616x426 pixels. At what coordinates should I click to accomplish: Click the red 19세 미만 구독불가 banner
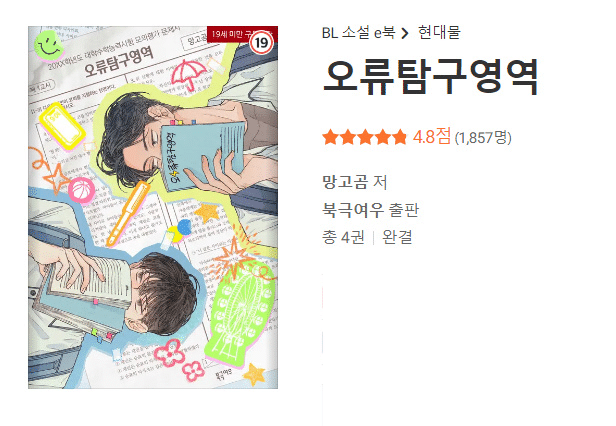coord(242,33)
